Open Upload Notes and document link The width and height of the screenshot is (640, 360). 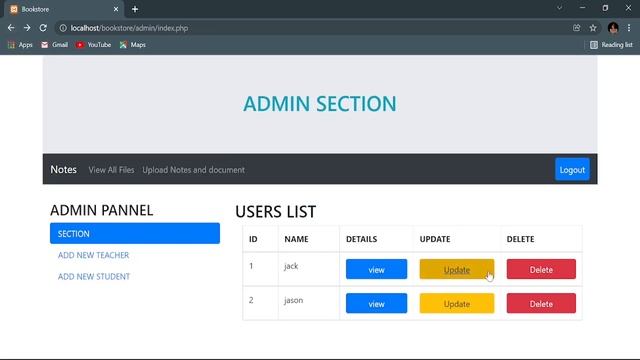[x=193, y=170]
